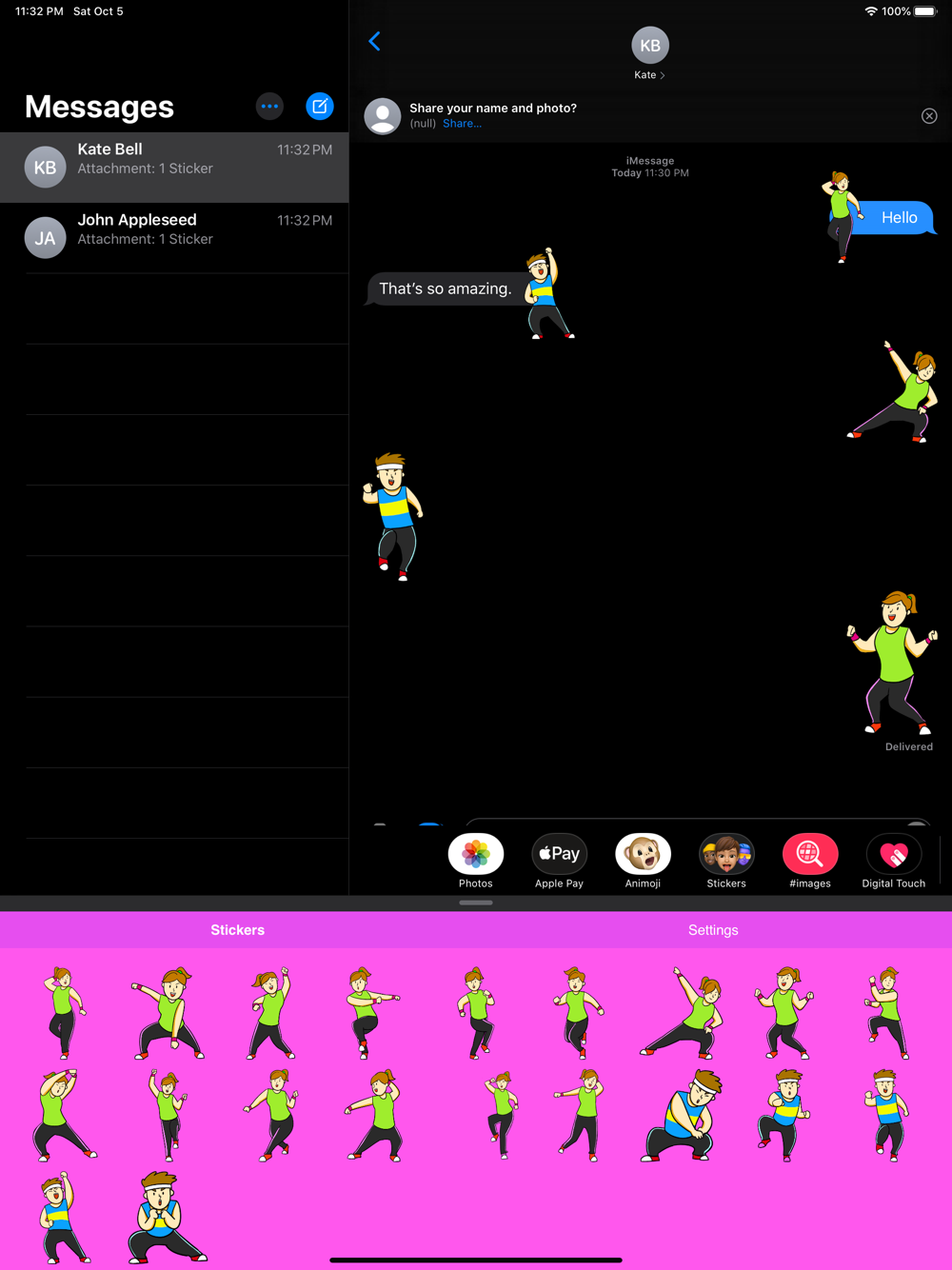
Task: Tap the Messages title heading
Action: (99, 107)
